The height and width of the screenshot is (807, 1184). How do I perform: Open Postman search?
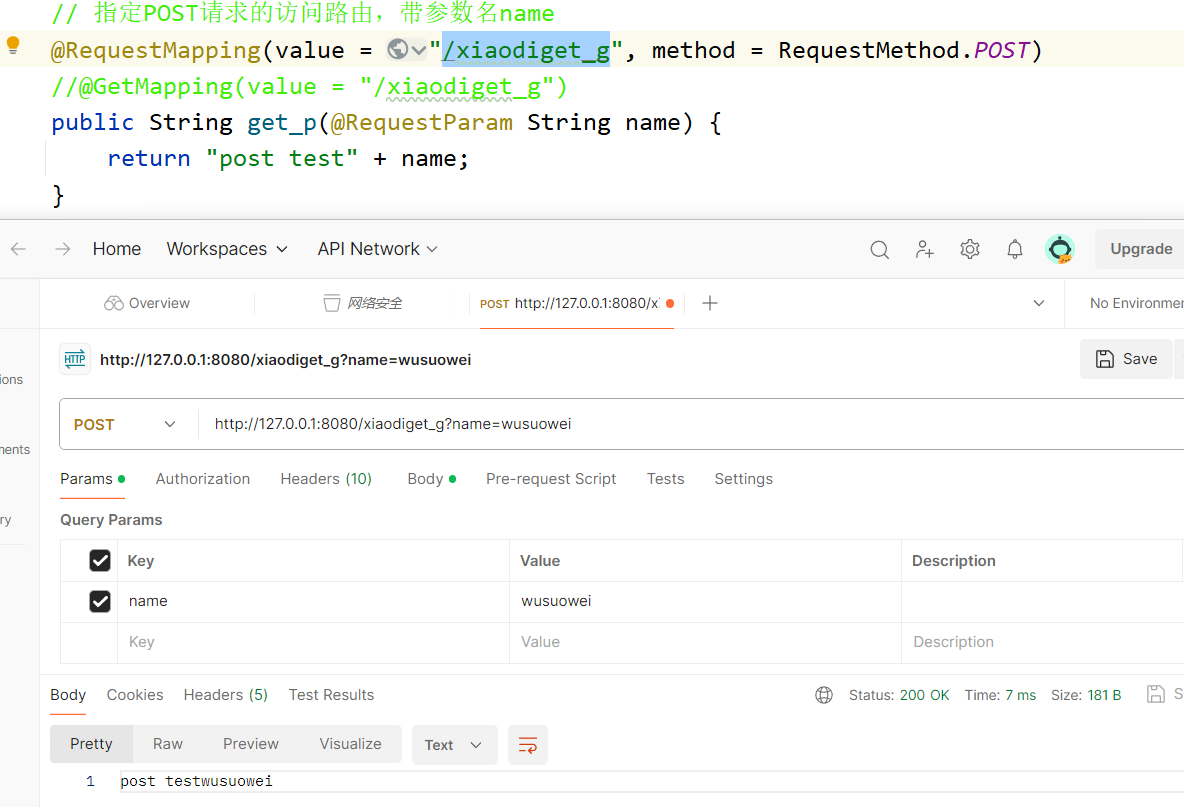879,249
